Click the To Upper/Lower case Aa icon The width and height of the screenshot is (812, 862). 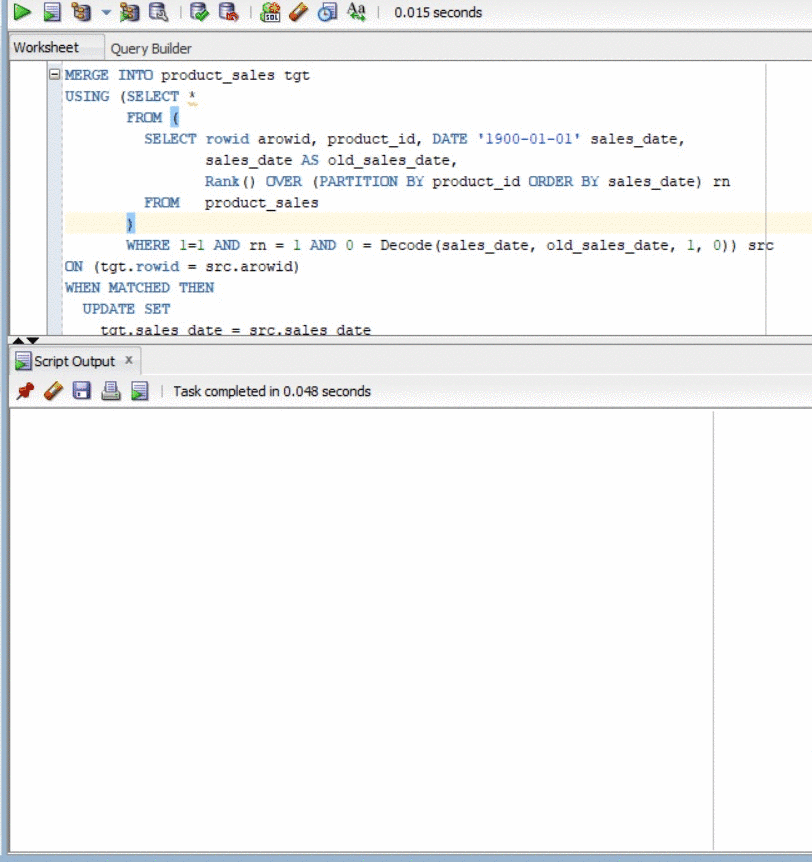356,12
